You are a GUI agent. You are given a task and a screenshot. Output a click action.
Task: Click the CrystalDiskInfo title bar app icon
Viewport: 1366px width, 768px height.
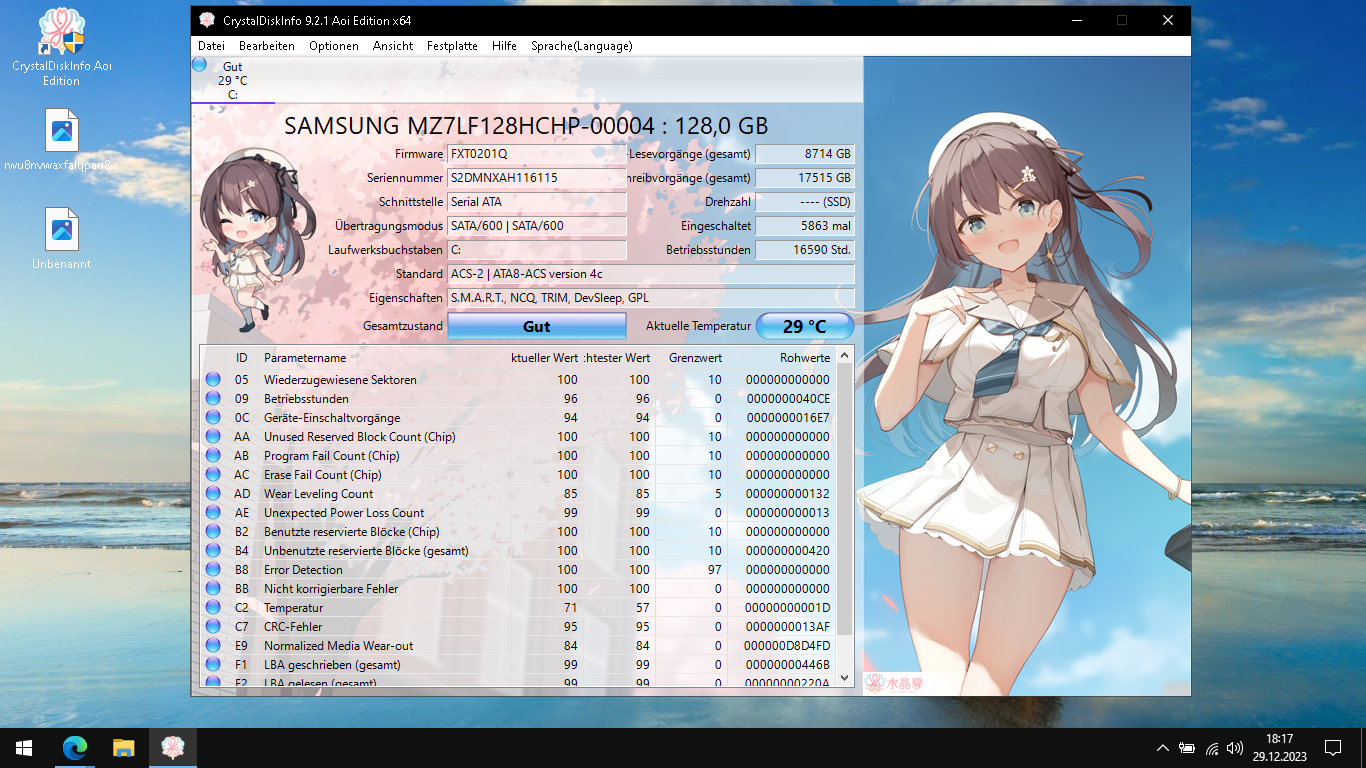pos(207,20)
